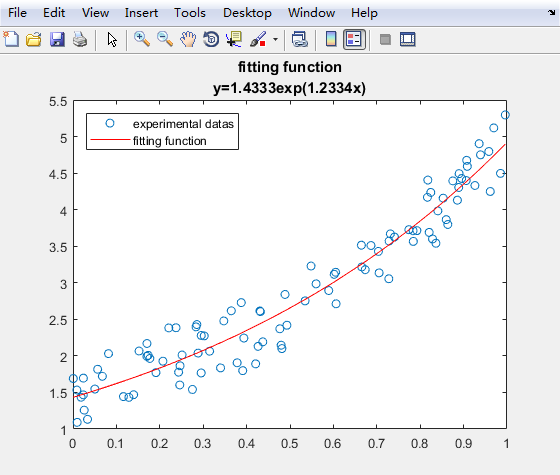560x475 pixels.
Task: Select the Pan hand tool
Action: 188,39
